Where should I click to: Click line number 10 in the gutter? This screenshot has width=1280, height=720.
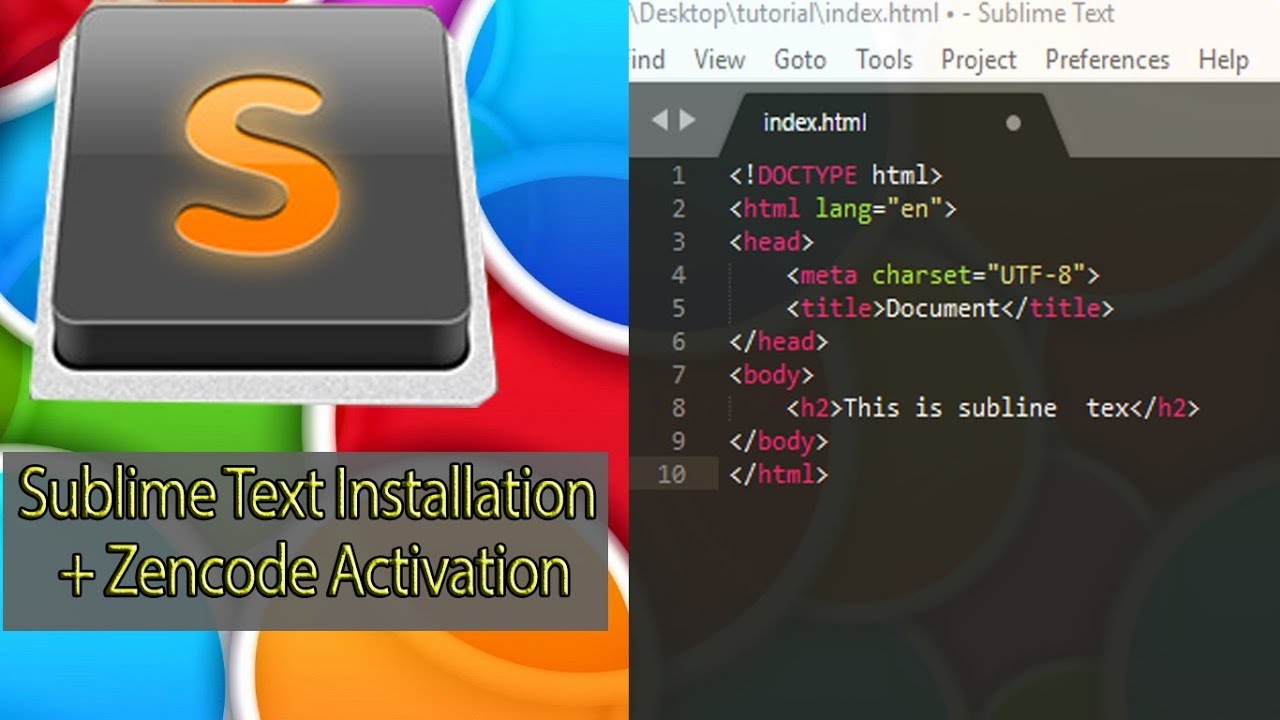tap(672, 474)
